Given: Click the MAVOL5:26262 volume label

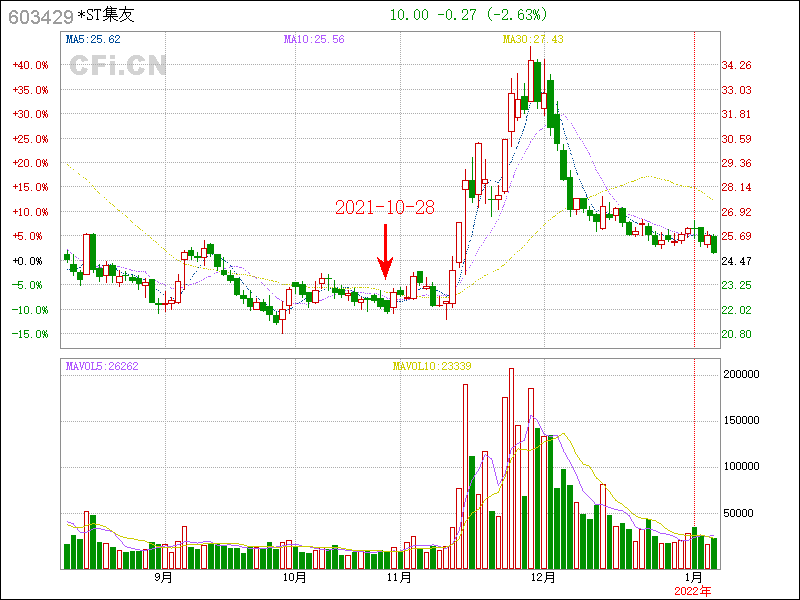Looking at the screenshot, I should tap(101, 366).
